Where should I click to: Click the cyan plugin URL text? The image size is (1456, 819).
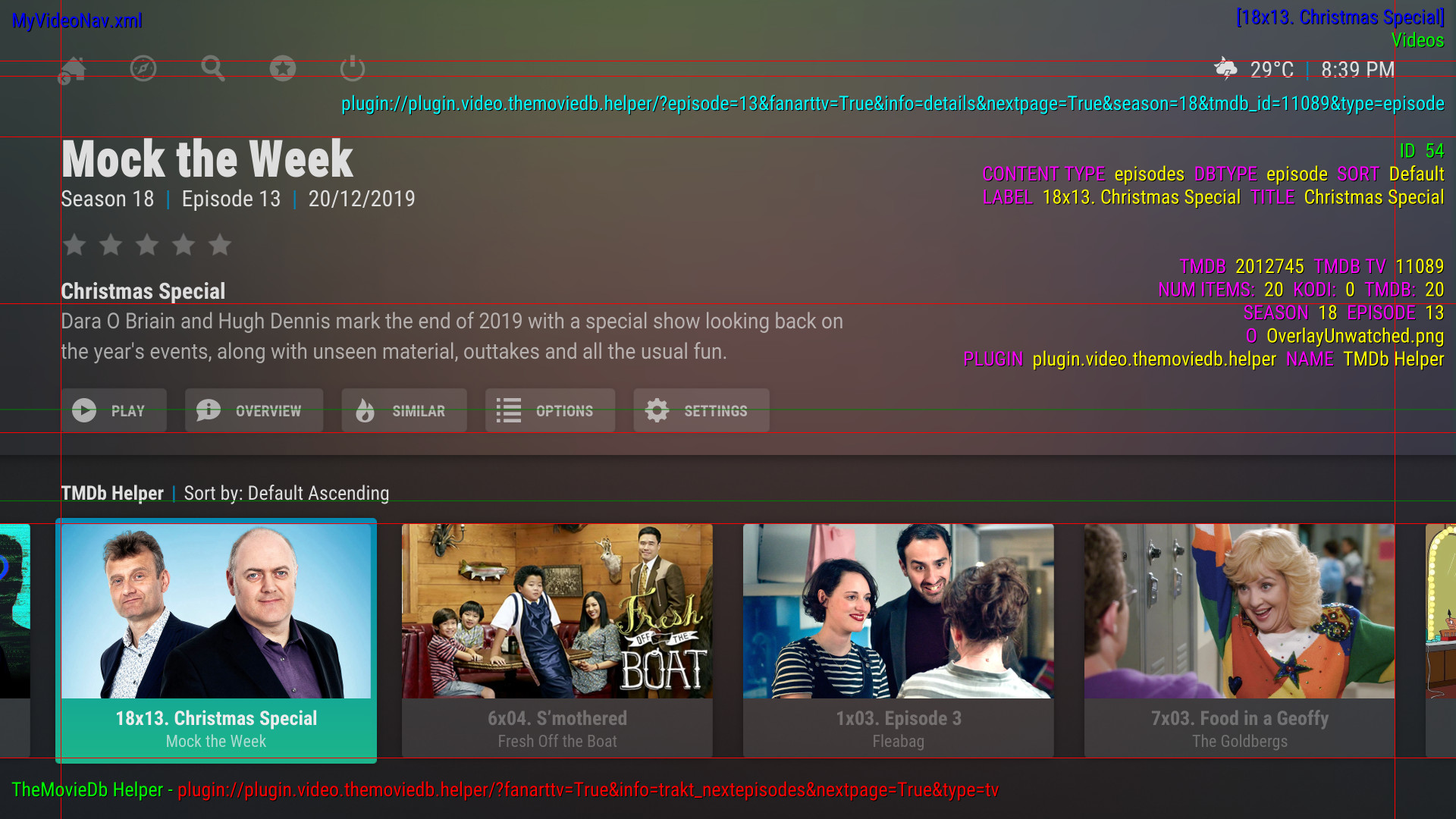(893, 104)
